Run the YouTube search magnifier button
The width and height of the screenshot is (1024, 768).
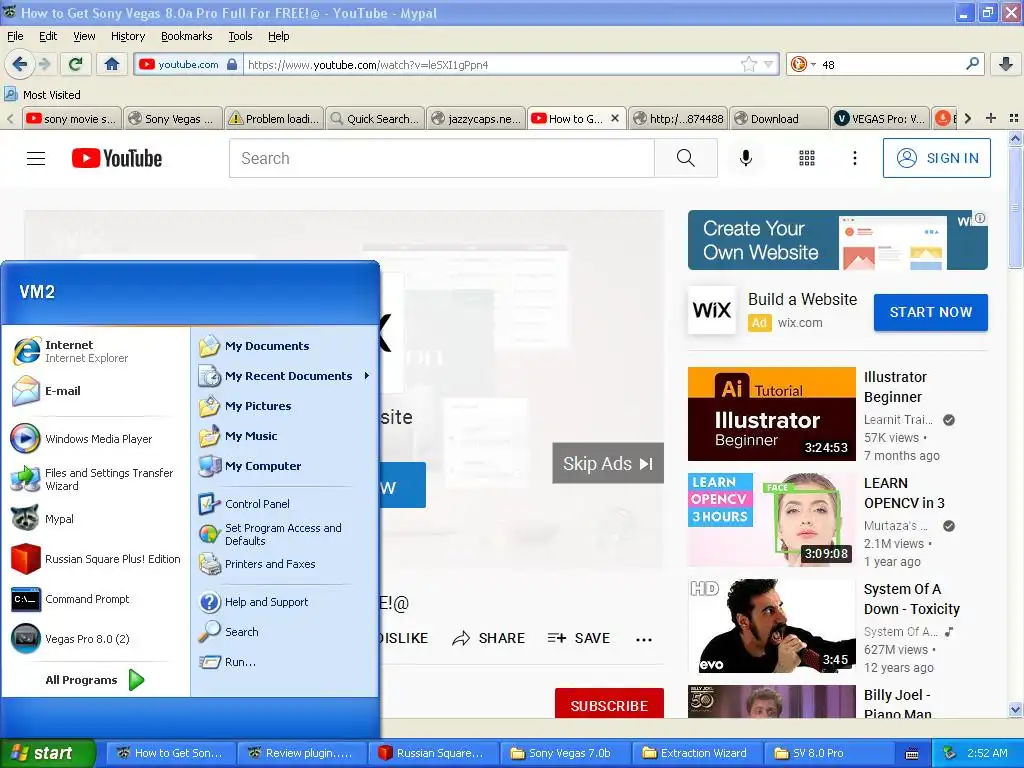(x=686, y=158)
